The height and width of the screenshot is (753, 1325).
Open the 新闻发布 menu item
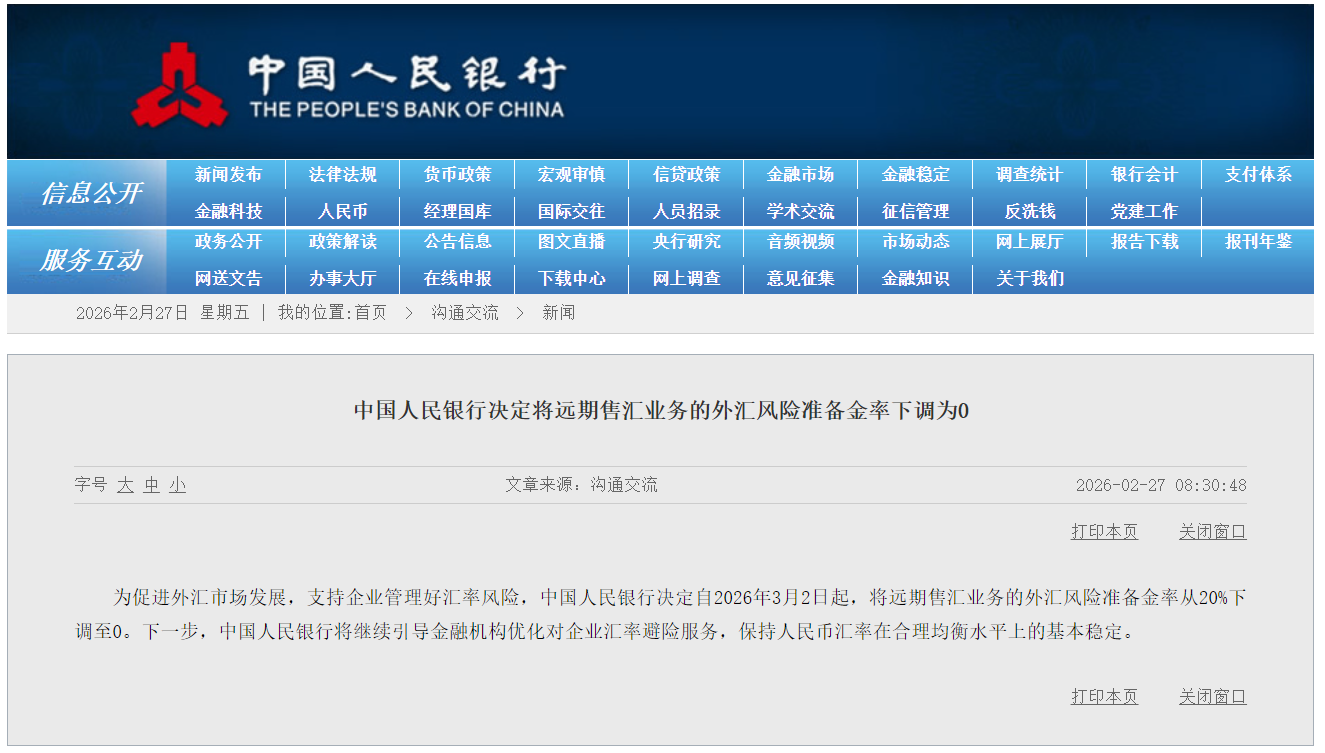point(228,175)
